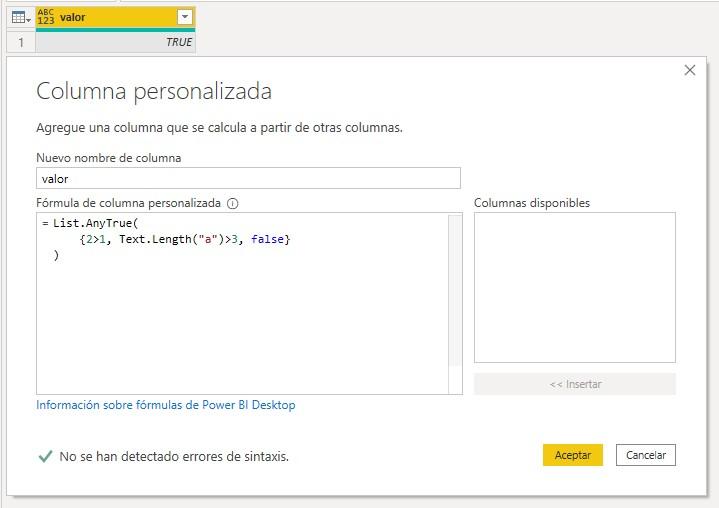This screenshot has width=719, height=508.
Task: Open the table options menu icon
Action: pyautogui.click(x=20, y=17)
